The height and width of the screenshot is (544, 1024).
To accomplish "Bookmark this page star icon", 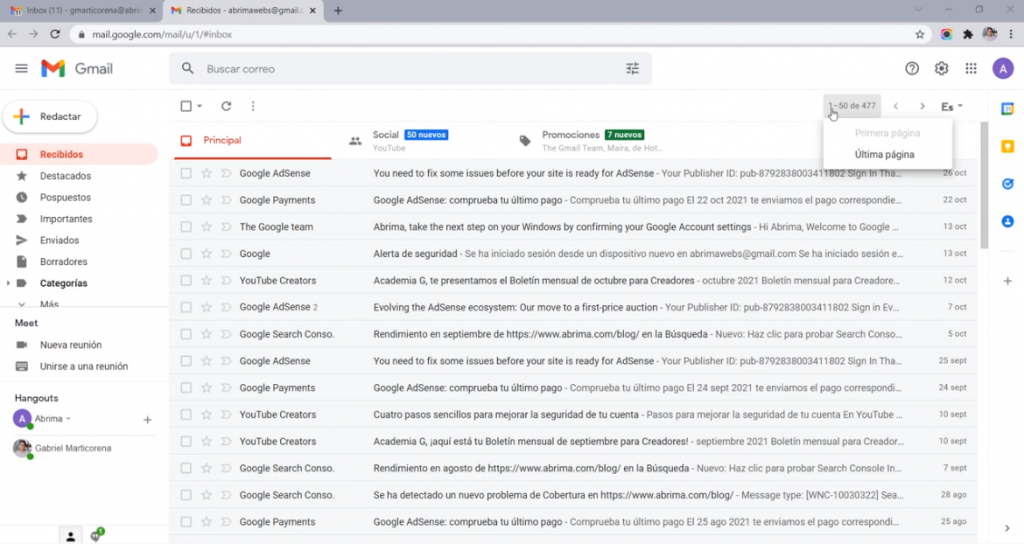I will click(x=920, y=35).
